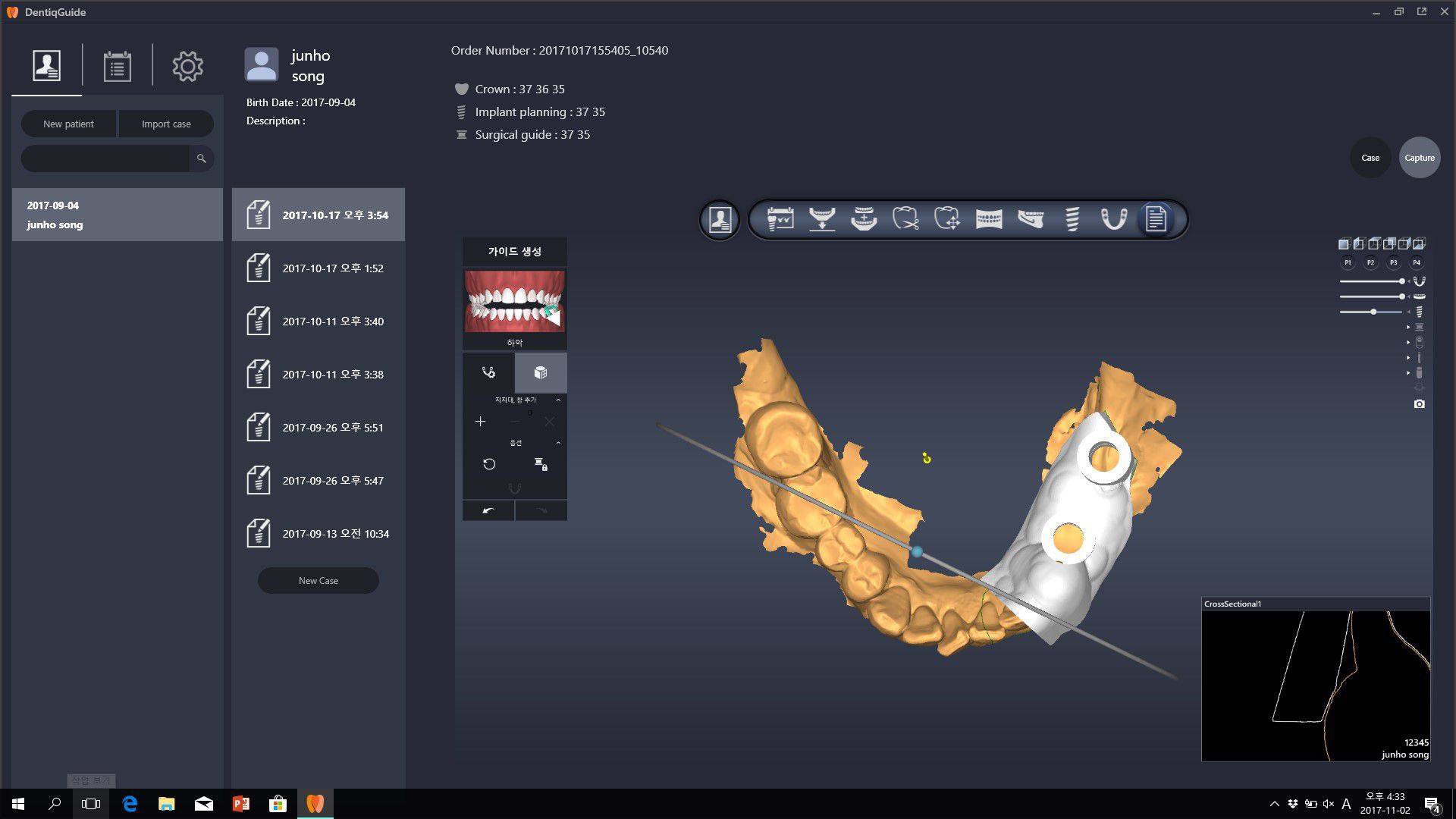
Task: Select the implant screw tool
Action: click(1072, 219)
